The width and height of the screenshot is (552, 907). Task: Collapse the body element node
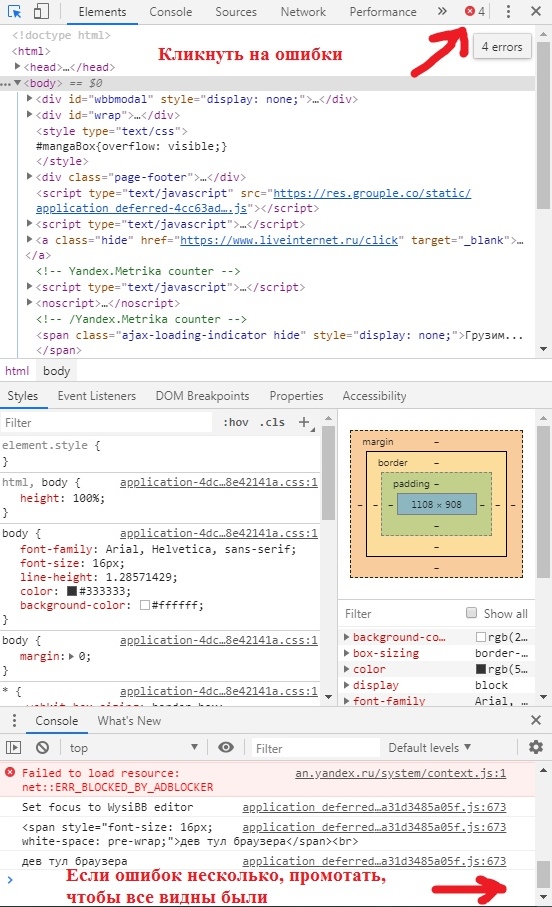(18, 83)
